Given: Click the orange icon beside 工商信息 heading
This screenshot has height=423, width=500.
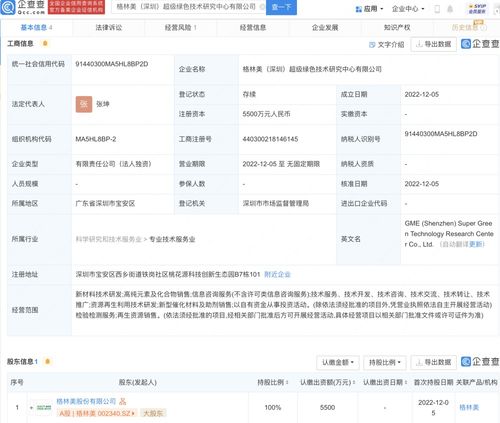Looking at the screenshot, I should coord(45,43).
